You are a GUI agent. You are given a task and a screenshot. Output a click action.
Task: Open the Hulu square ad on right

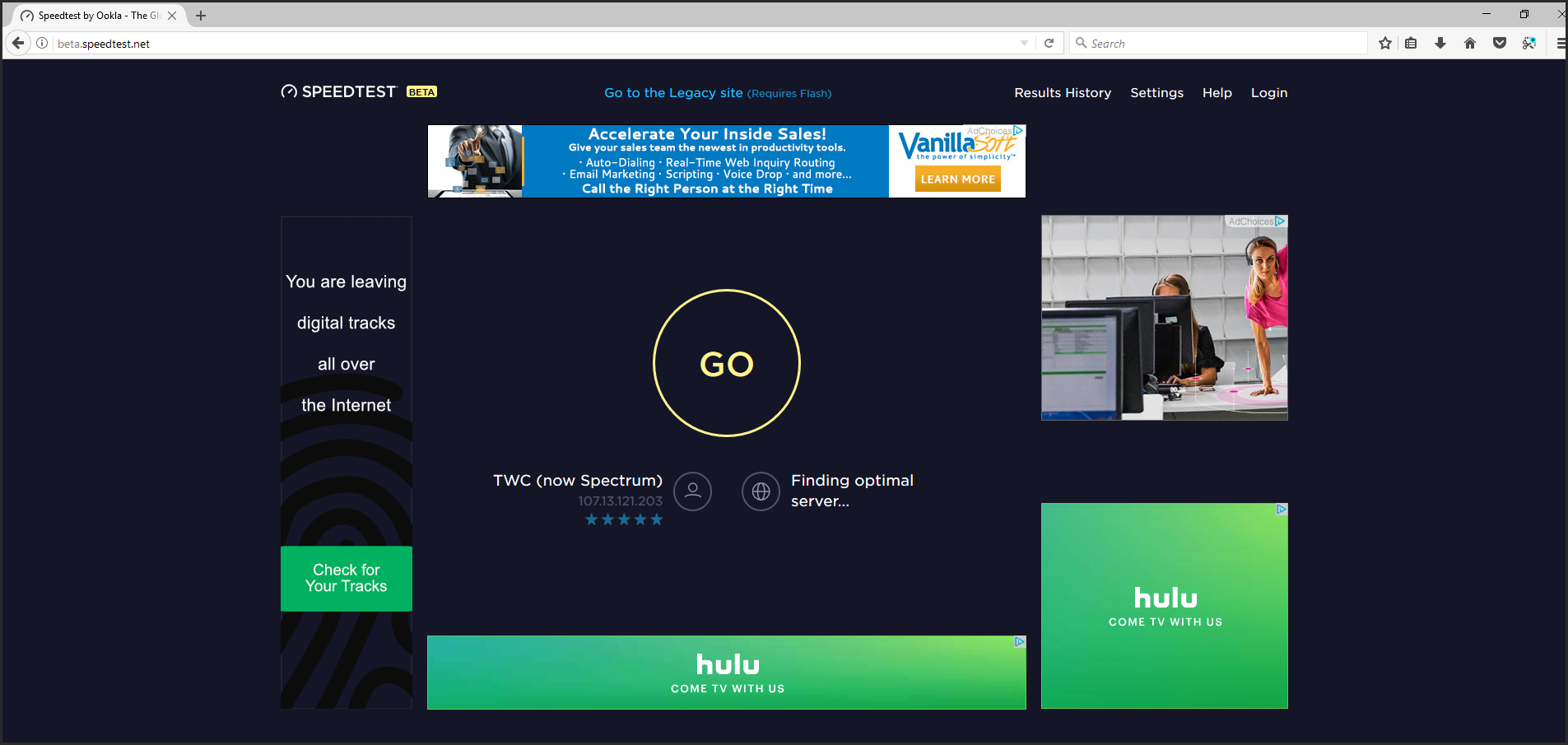pos(1164,606)
